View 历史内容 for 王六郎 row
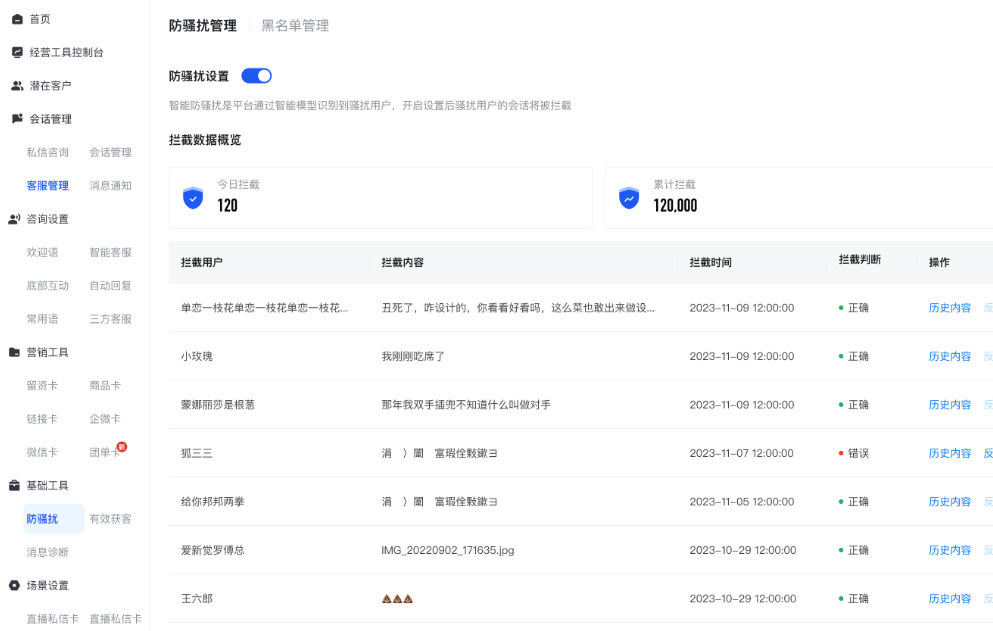Screen dimensions: 993x631 click(x=949, y=599)
